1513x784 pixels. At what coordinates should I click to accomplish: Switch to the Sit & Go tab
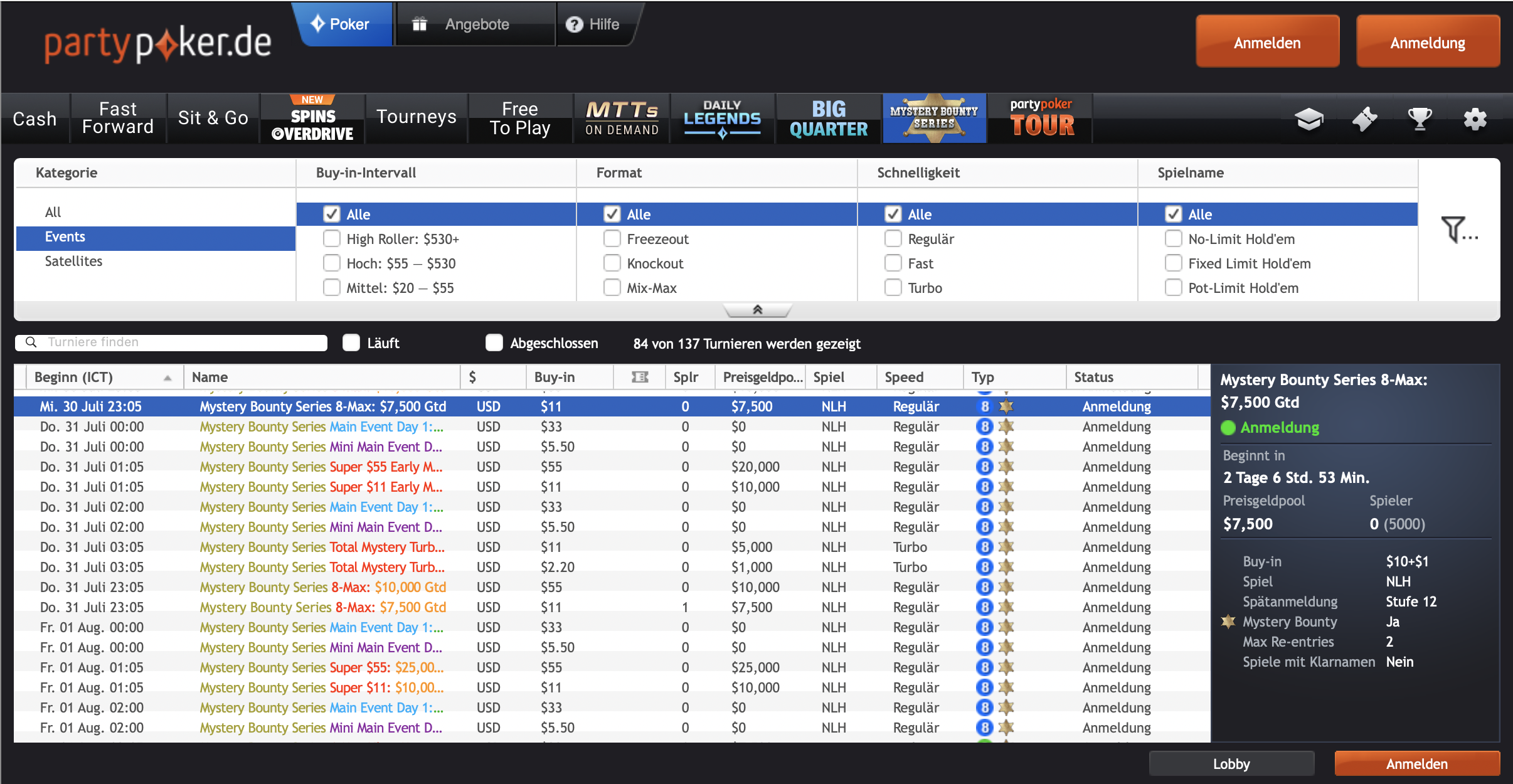point(213,118)
